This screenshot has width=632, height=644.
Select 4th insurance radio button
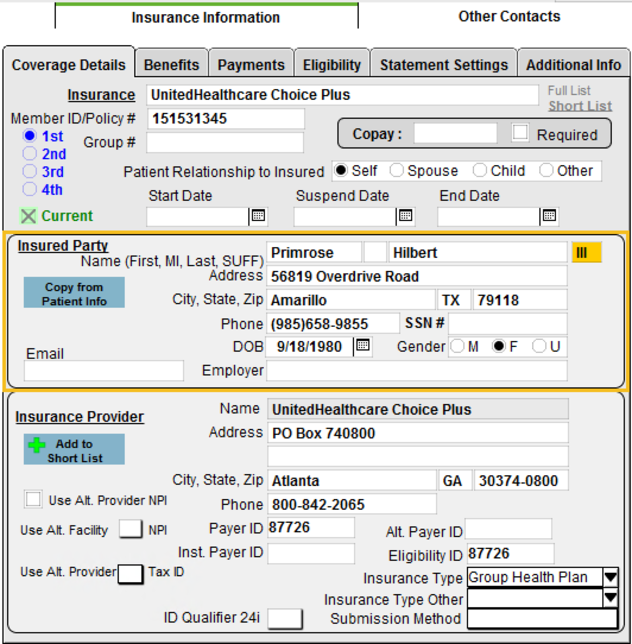[x=30, y=189]
